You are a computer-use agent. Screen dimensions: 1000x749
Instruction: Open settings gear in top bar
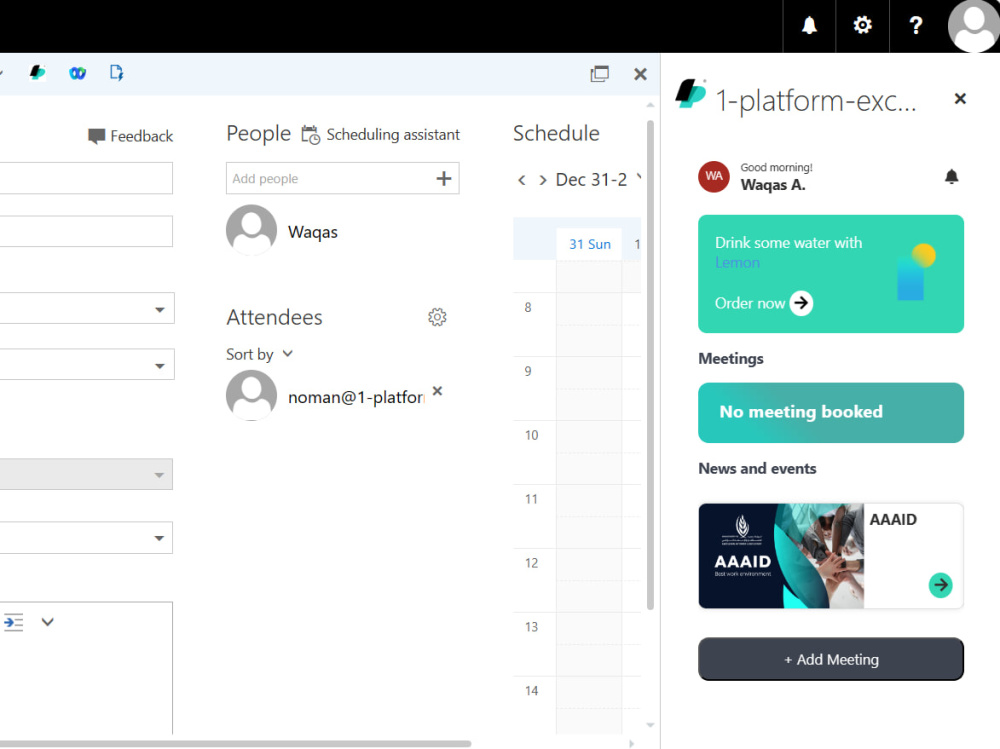click(x=862, y=26)
